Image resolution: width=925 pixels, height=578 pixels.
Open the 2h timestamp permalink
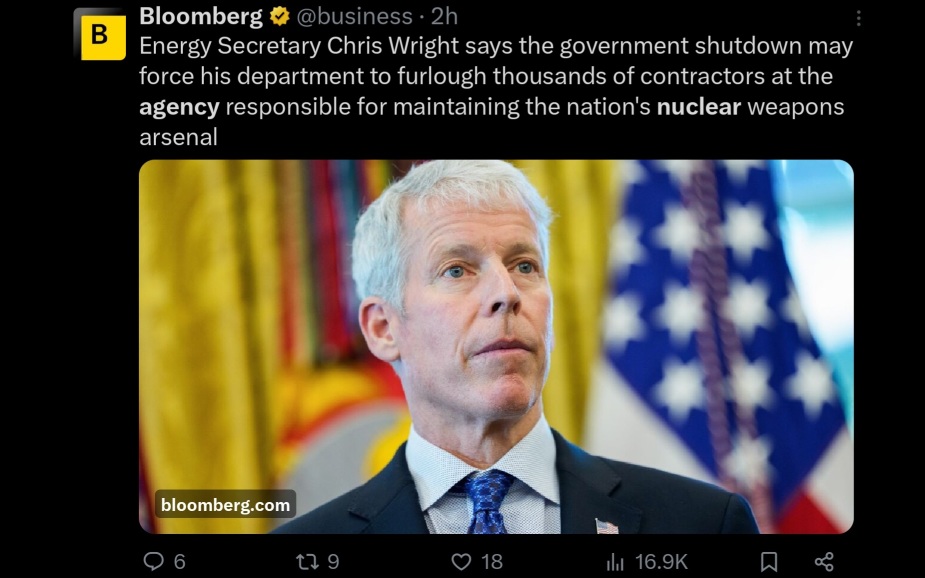pos(444,17)
